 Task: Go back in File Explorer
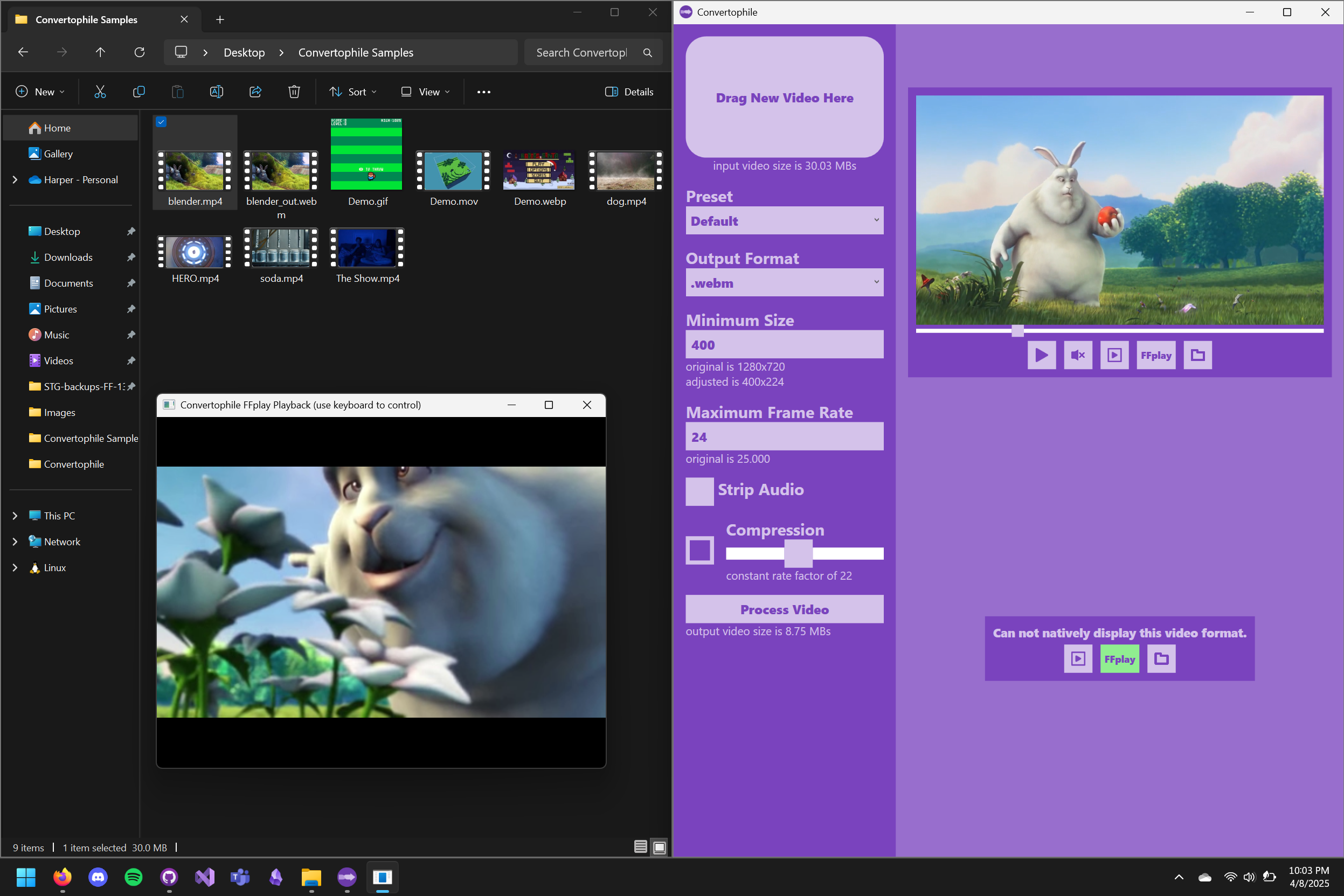pos(23,52)
